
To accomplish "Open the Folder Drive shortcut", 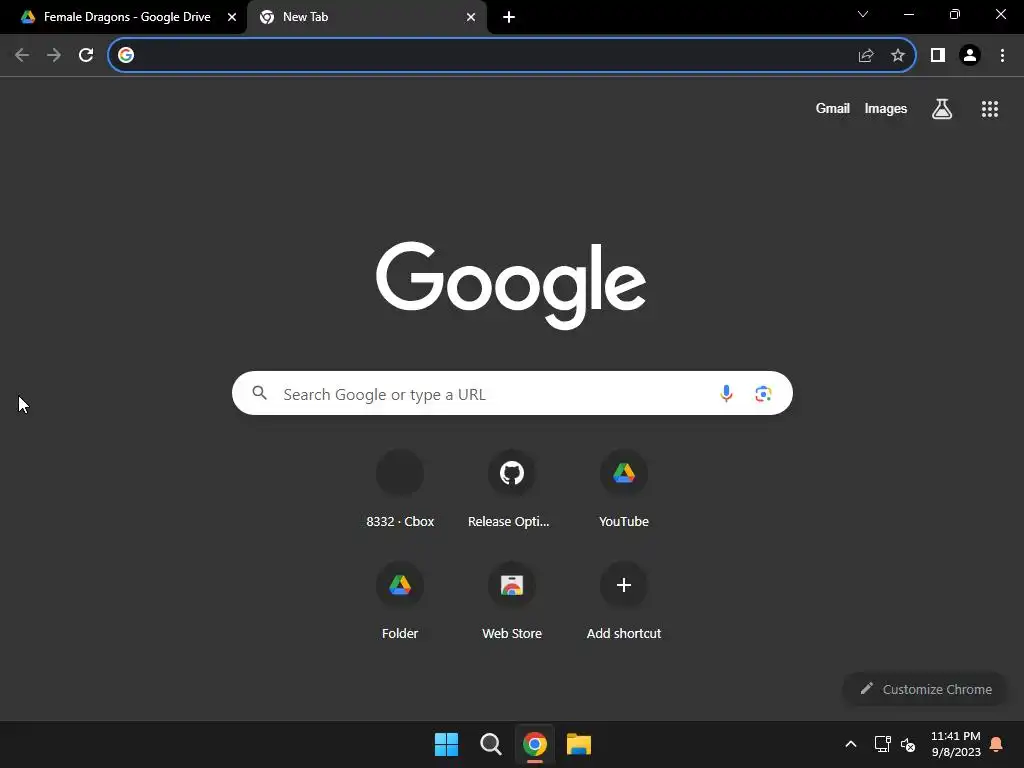I will [400, 601].
